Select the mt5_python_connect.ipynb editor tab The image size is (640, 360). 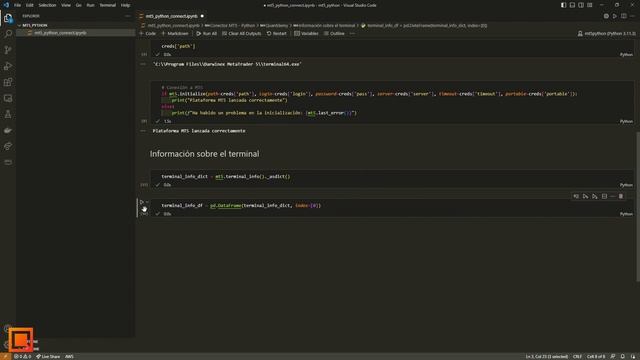[x=171, y=16]
